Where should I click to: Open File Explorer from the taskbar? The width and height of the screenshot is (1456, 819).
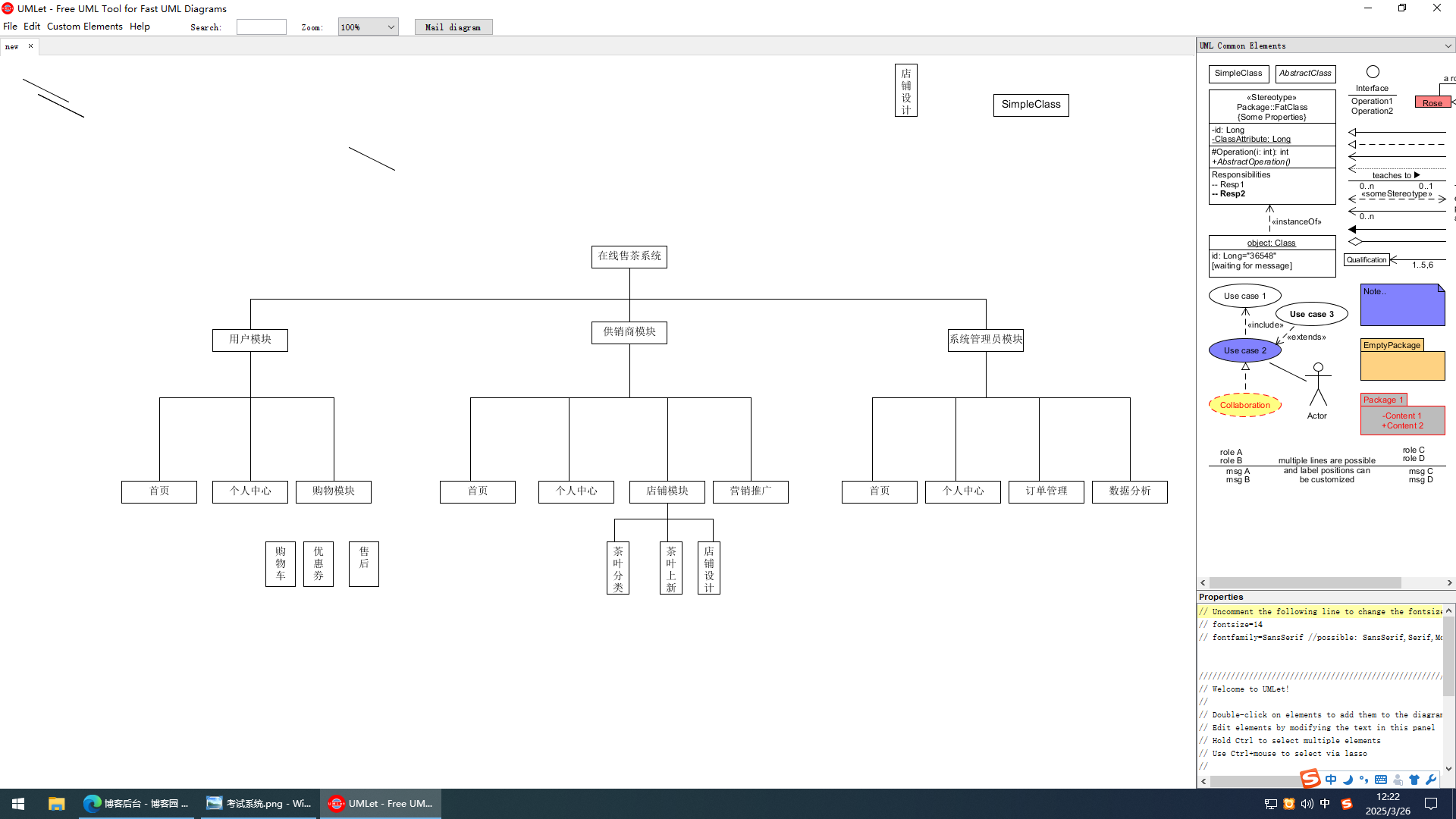pyautogui.click(x=56, y=804)
